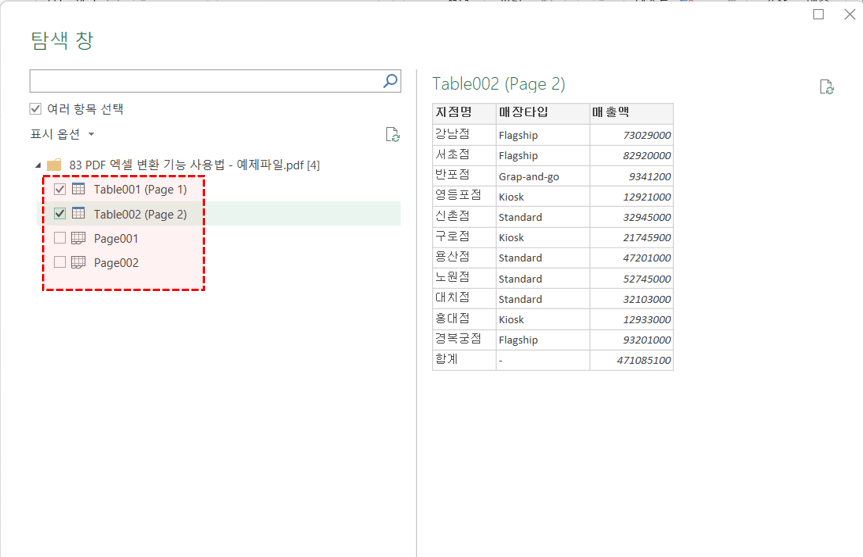
Task: Collapse the PDF file tree node
Action: coord(38,165)
